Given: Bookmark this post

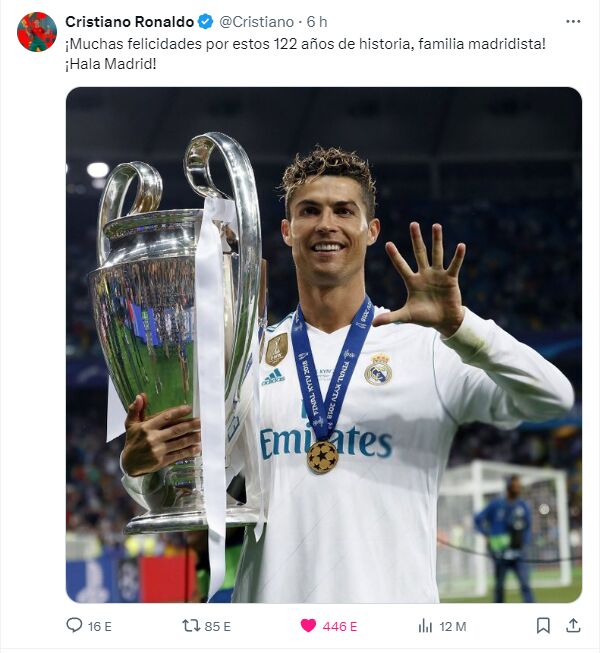Looking at the screenshot, I should click(543, 626).
